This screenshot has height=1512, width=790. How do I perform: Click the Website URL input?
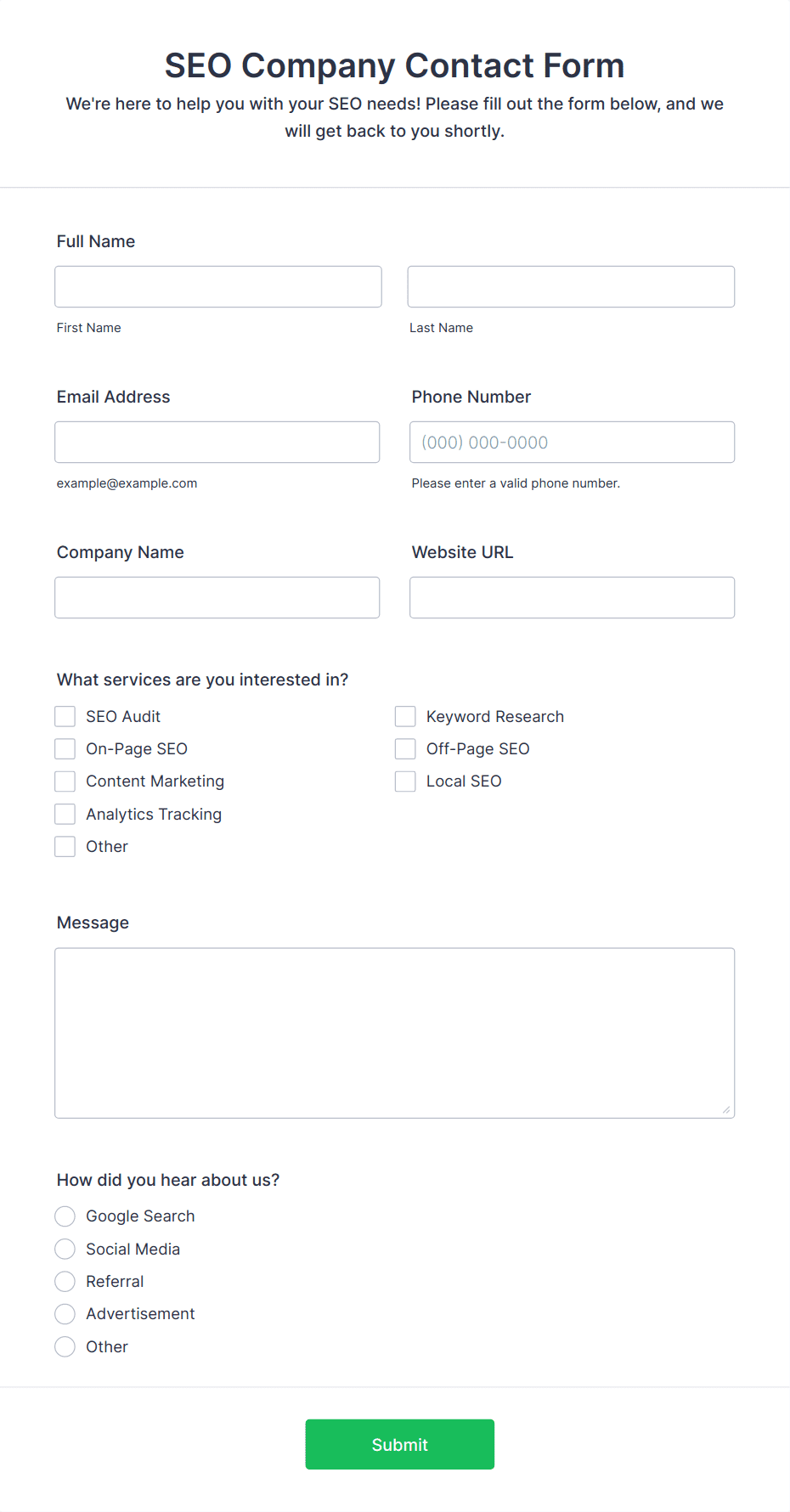click(x=572, y=598)
